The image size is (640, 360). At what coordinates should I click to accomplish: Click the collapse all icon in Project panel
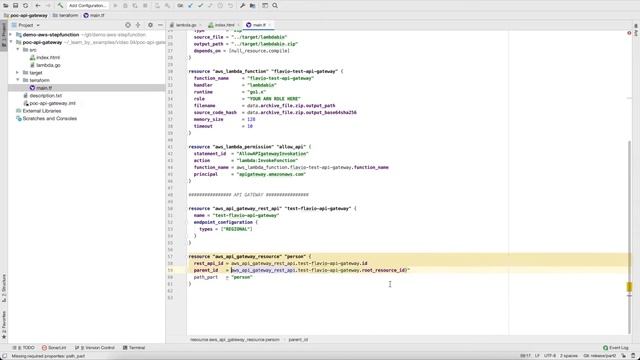(x=138, y=25)
